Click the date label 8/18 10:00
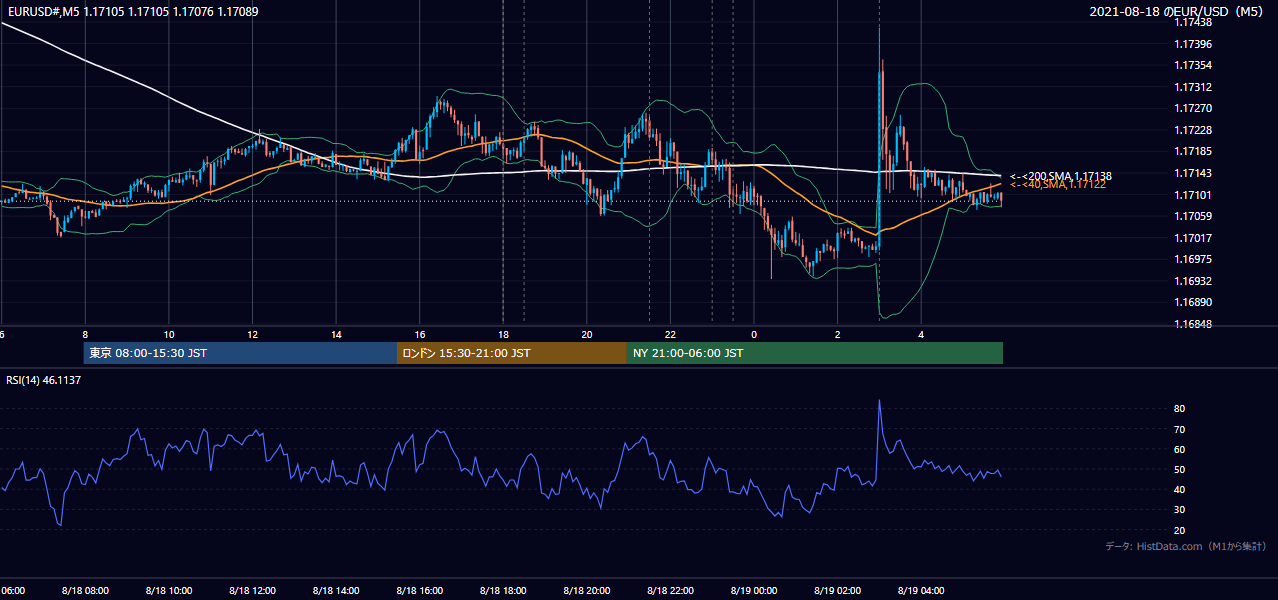 coord(169,590)
